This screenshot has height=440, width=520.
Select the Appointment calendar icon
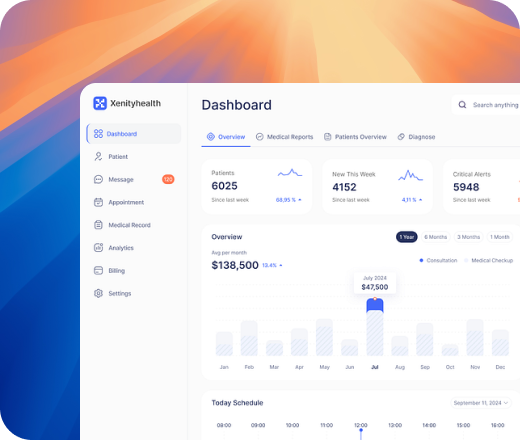[x=98, y=202]
